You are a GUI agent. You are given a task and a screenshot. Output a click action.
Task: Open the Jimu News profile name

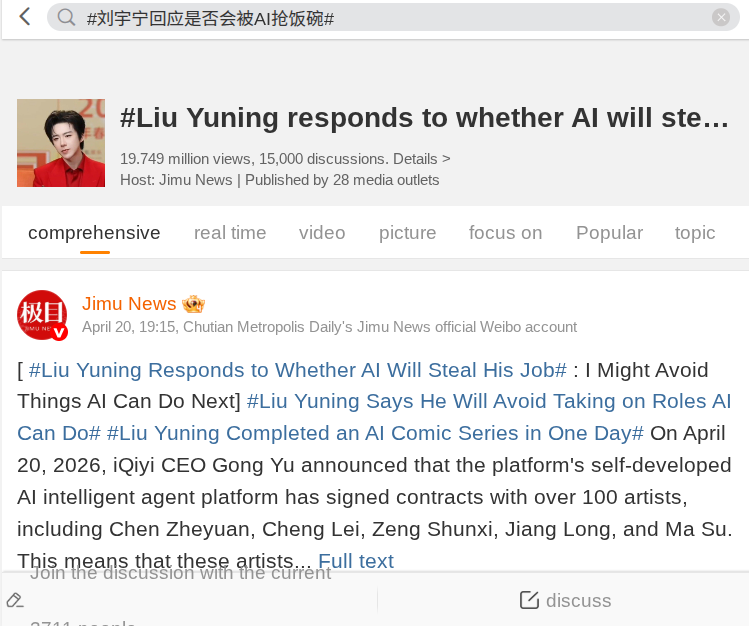click(129, 304)
